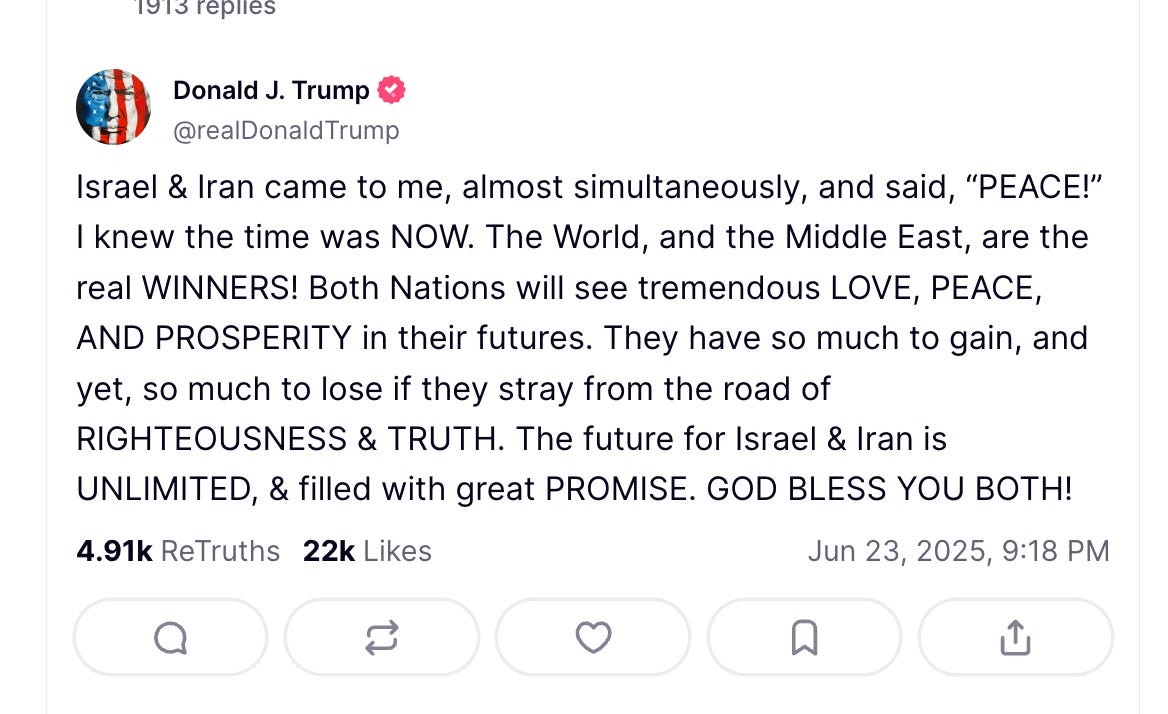1168x714 pixels.
Task: Bookmark this Truth
Action: 804,636
